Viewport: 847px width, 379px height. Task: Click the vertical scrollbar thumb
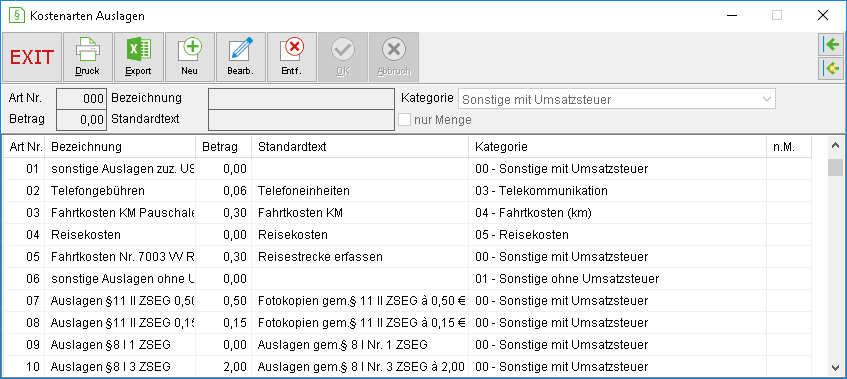point(835,168)
